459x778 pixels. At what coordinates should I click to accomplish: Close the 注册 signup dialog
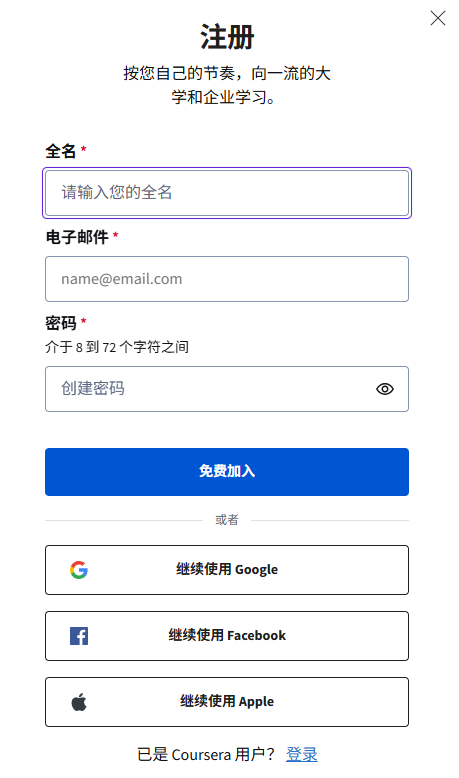438,18
